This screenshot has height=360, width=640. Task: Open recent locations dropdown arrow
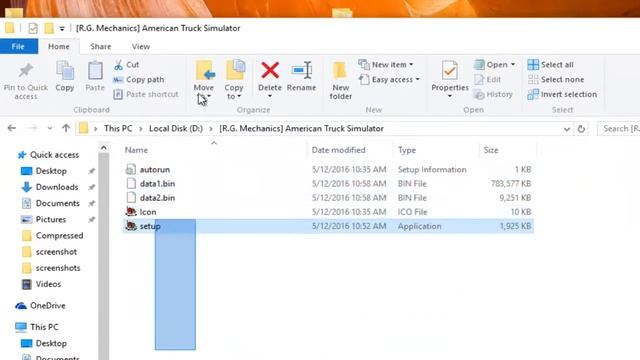tap(49, 129)
